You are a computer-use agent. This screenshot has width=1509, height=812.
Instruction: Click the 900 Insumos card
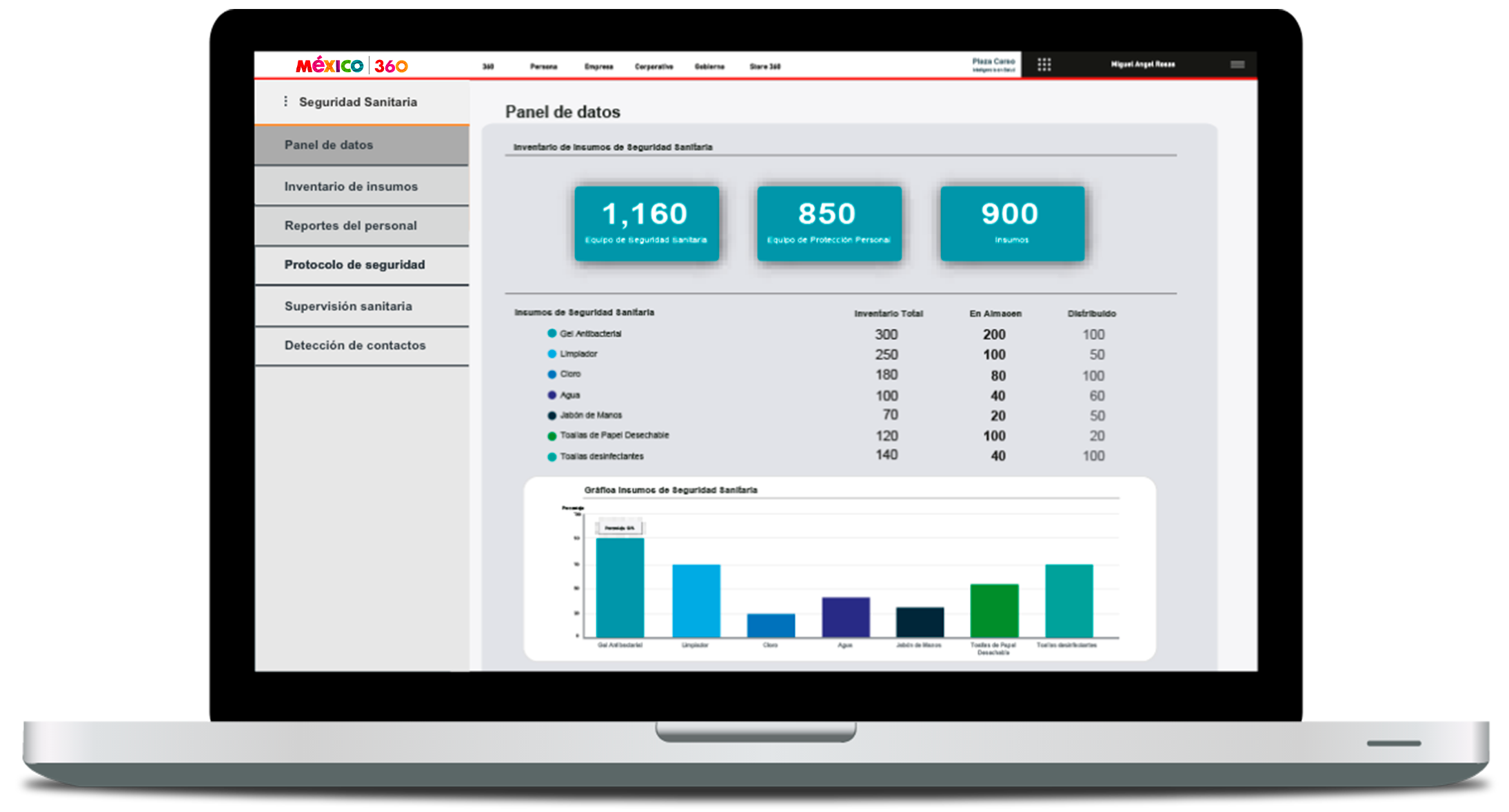point(1011,223)
